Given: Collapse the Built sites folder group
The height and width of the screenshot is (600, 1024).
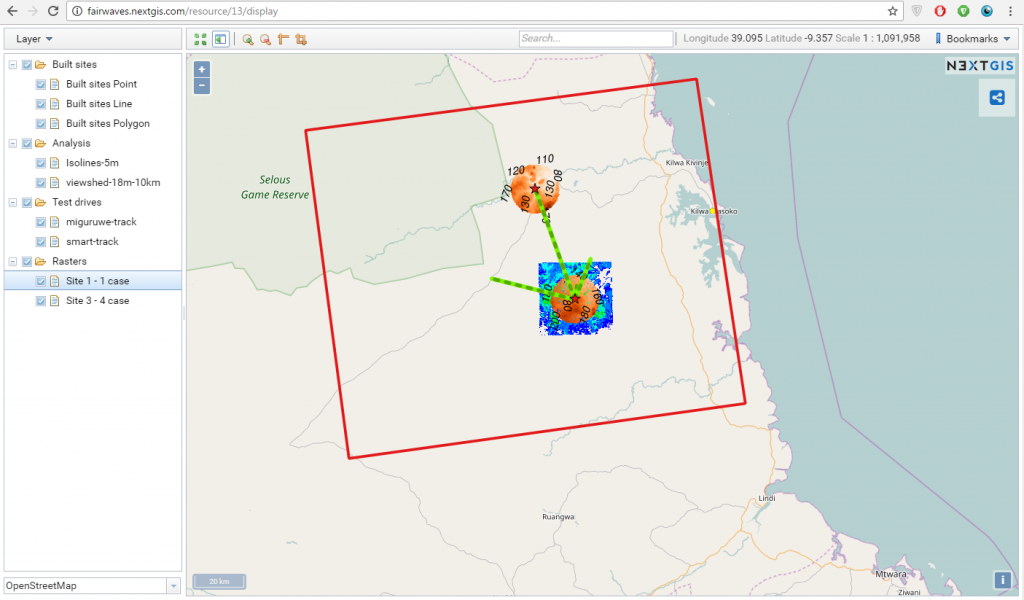Looking at the screenshot, I should pos(12,65).
